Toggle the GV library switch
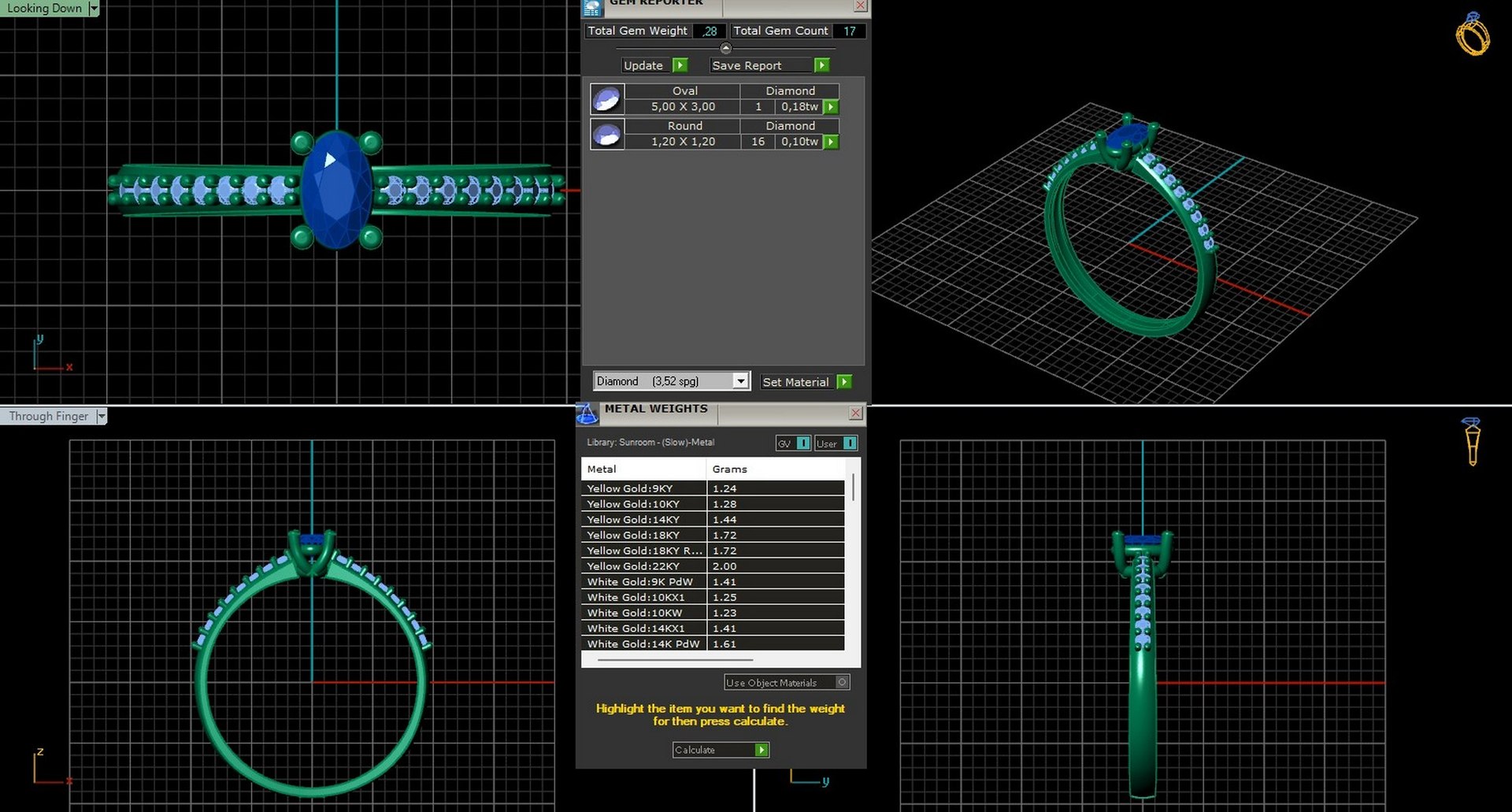1512x812 pixels. click(x=793, y=443)
